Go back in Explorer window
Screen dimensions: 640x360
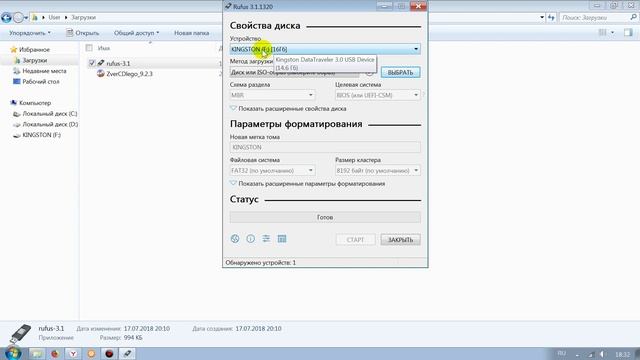6,18
